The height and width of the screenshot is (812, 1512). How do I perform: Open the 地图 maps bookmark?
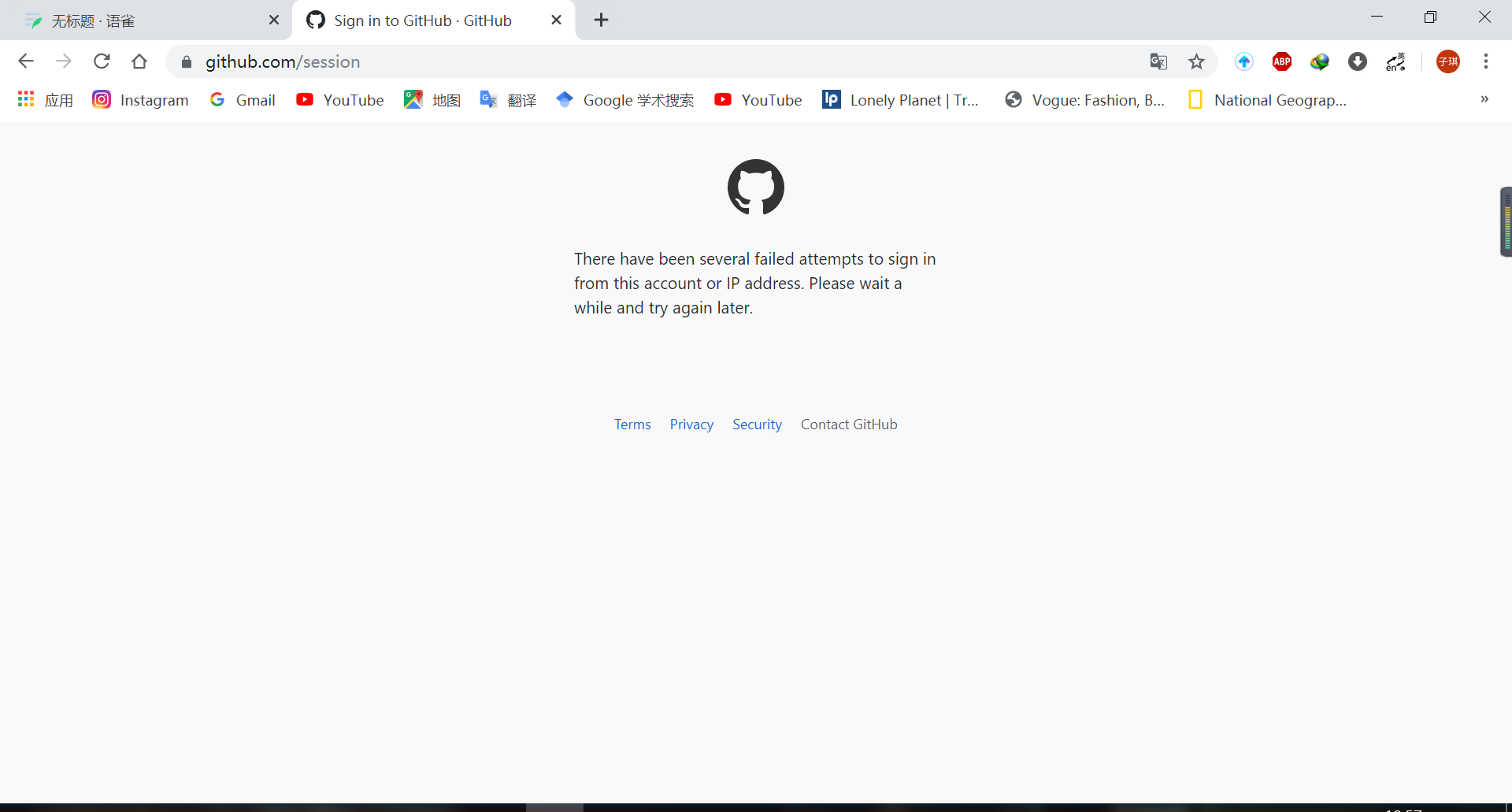coord(432,100)
